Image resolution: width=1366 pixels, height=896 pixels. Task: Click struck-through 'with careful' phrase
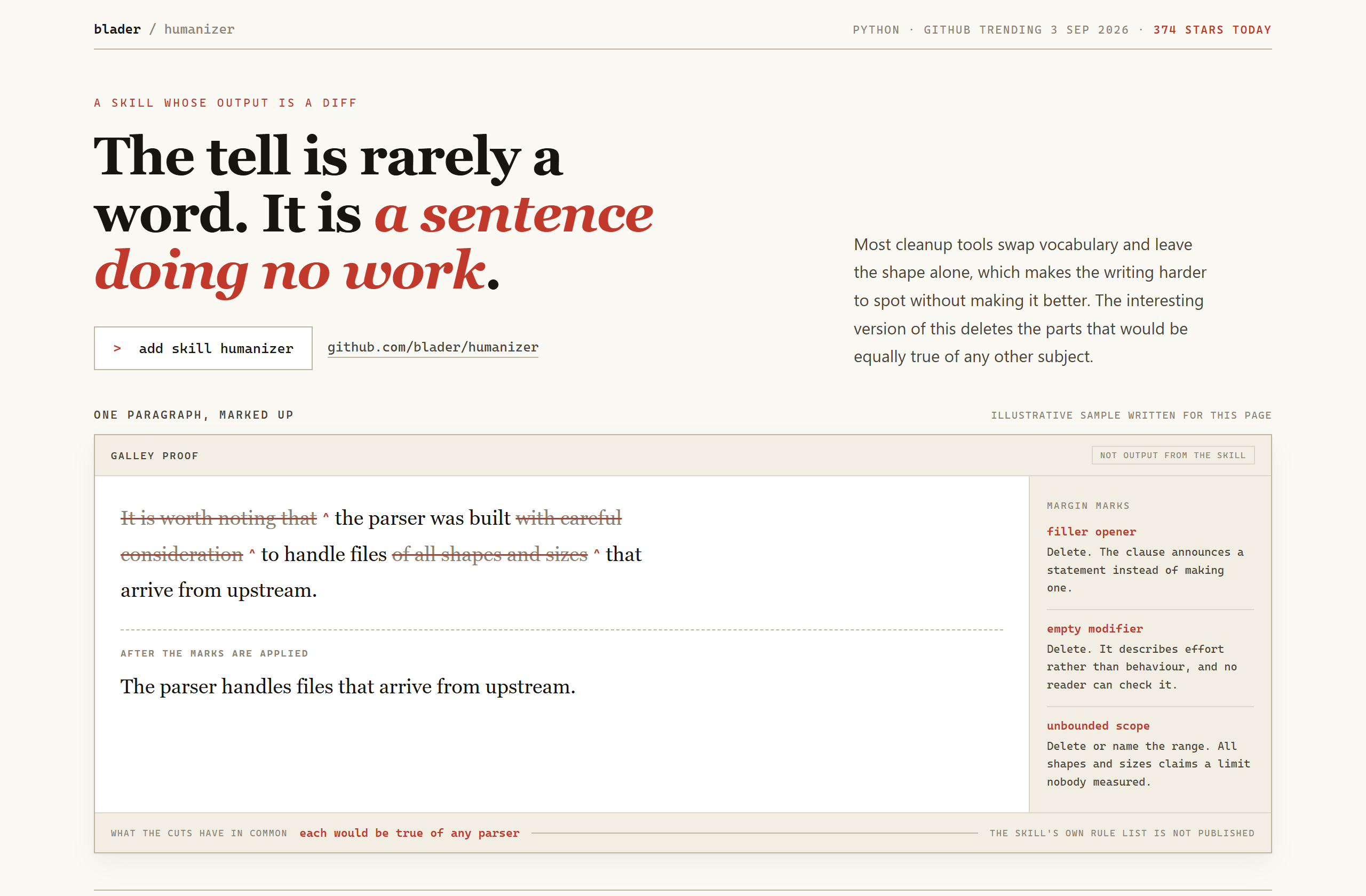[x=569, y=518]
